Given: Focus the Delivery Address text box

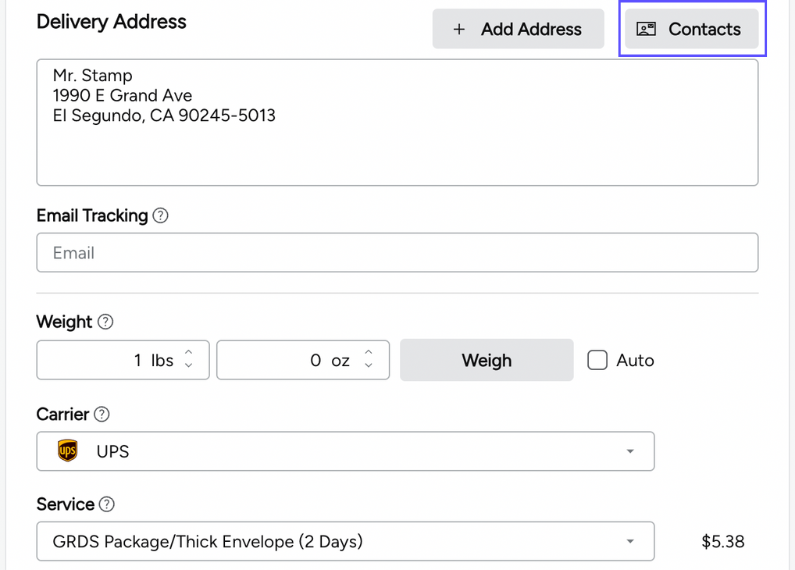Looking at the screenshot, I should 396,122.
